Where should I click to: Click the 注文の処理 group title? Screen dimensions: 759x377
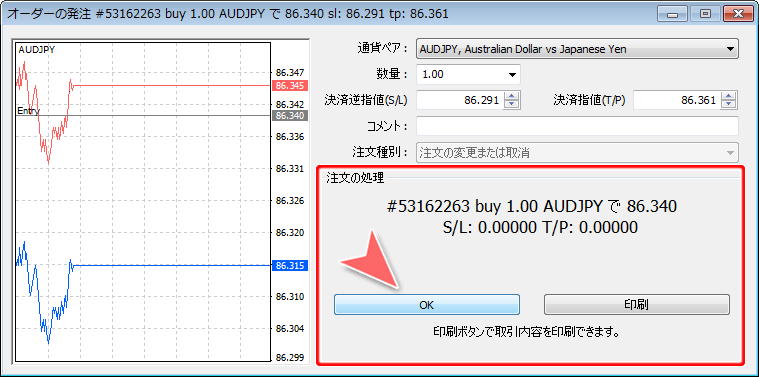click(355, 178)
